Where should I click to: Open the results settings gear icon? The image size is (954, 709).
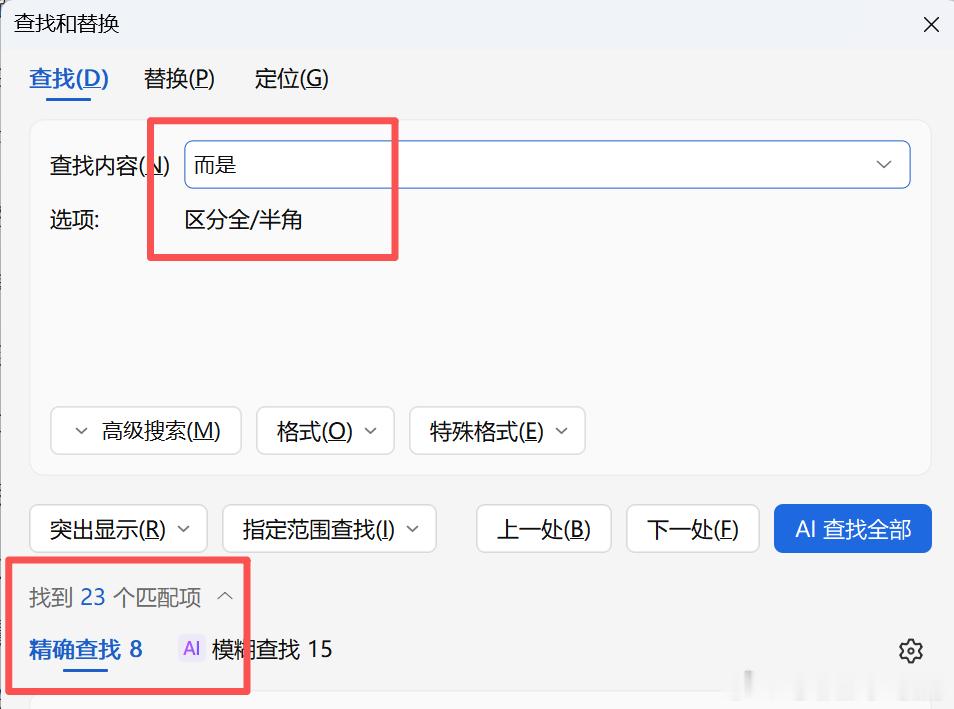pyautogui.click(x=910, y=651)
